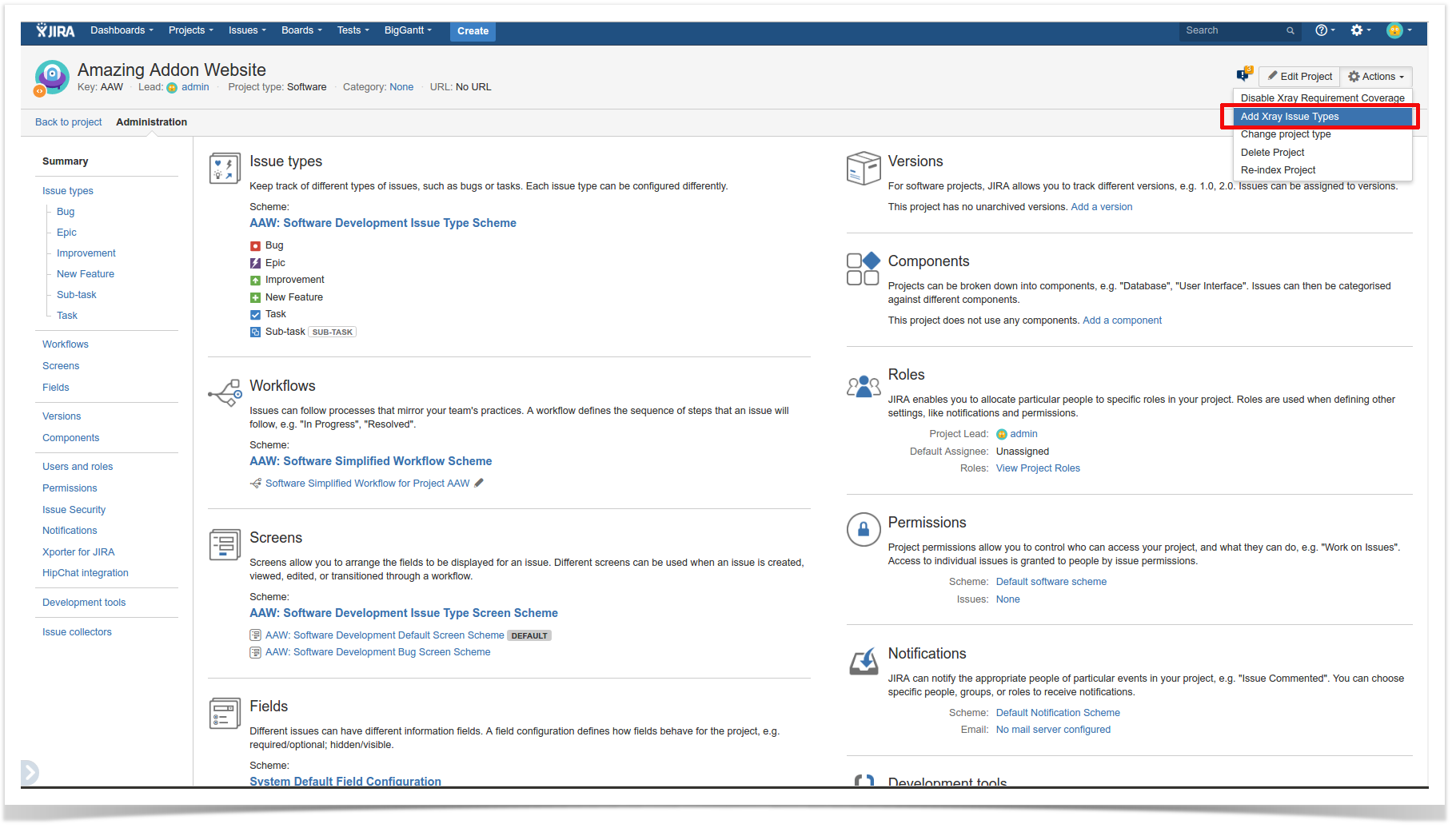1456x828 pixels.
Task: Select Disable Xray Requirement Coverage
Action: pos(1322,98)
